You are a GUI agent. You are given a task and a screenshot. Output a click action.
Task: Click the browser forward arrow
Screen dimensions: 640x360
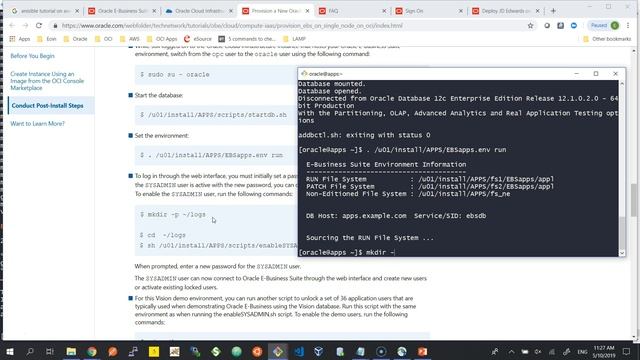point(25,25)
